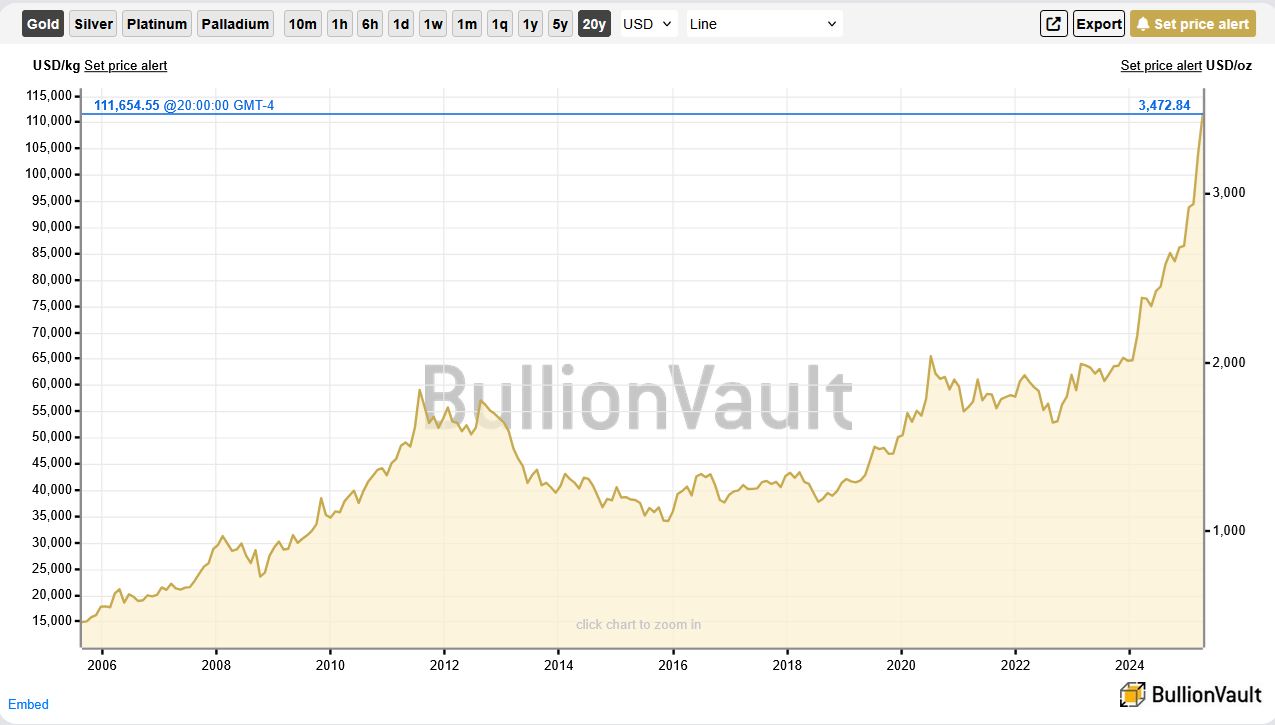Viewport: 1275px width, 725px height.
Task: Show the Palladium price chart
Action: (235, 24)
